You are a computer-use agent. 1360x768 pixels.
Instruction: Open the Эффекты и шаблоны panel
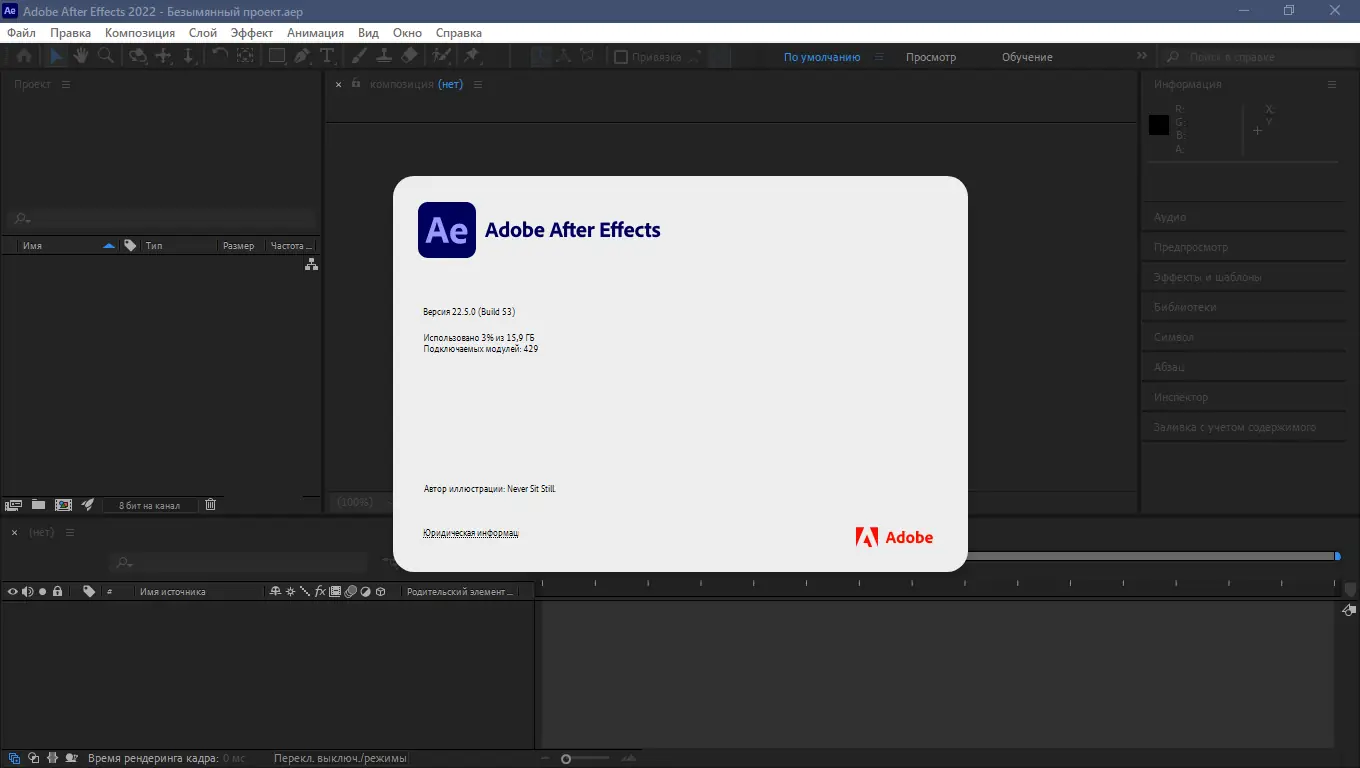pyautogui.click(x=1208, y=277)
